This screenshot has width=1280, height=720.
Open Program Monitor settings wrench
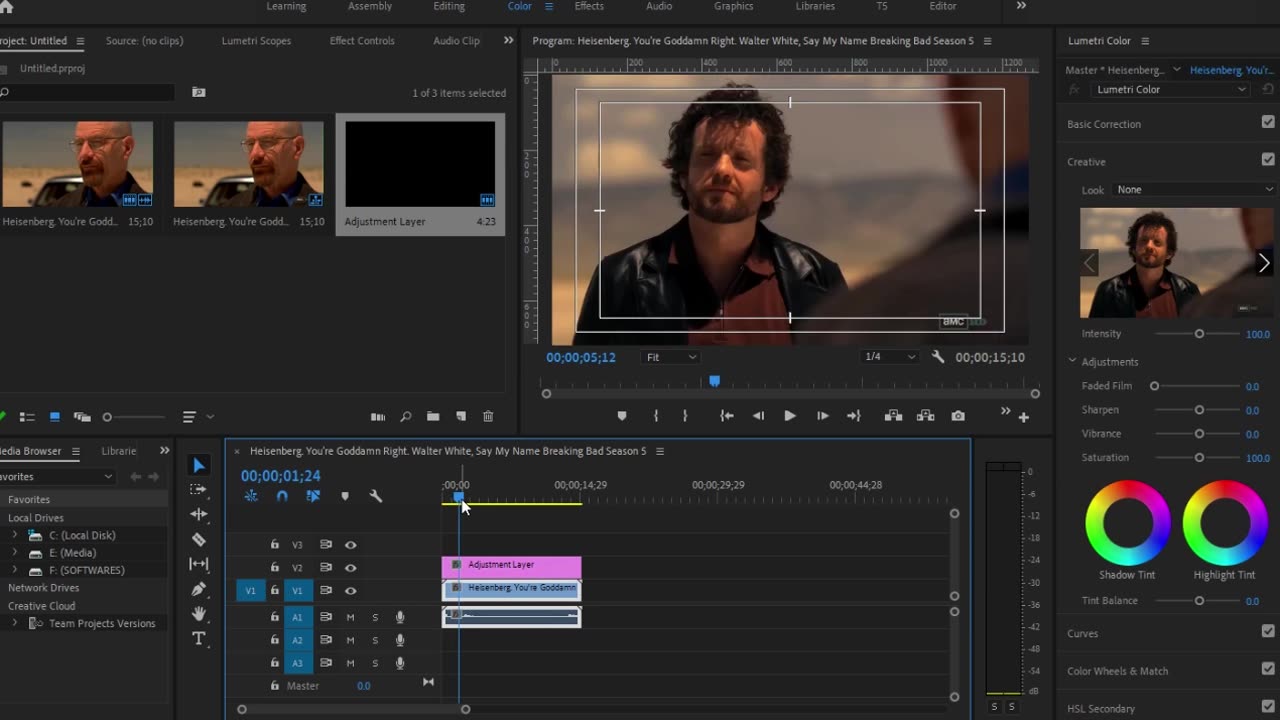point(938,357)
